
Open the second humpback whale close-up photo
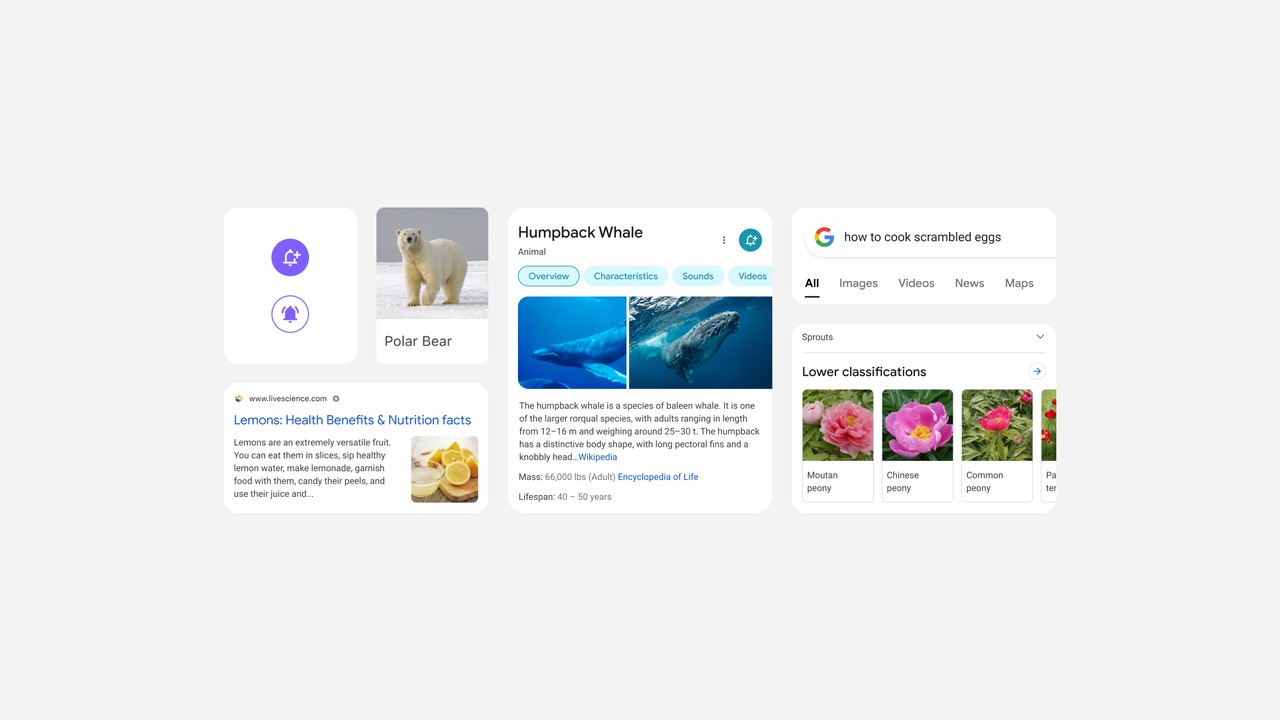700,342
